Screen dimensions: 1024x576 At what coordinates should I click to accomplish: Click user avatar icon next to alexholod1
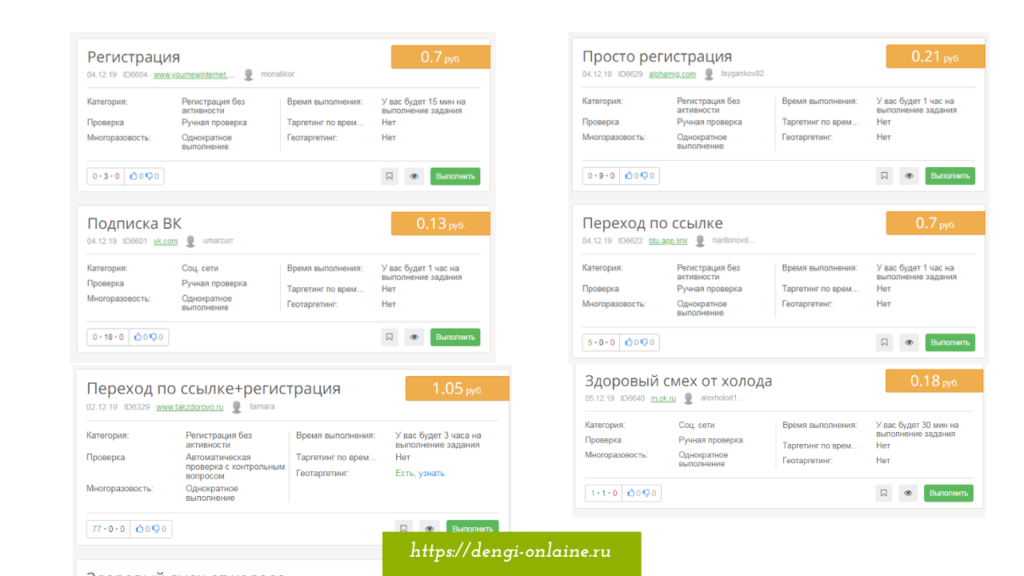(x=688, y=398)
